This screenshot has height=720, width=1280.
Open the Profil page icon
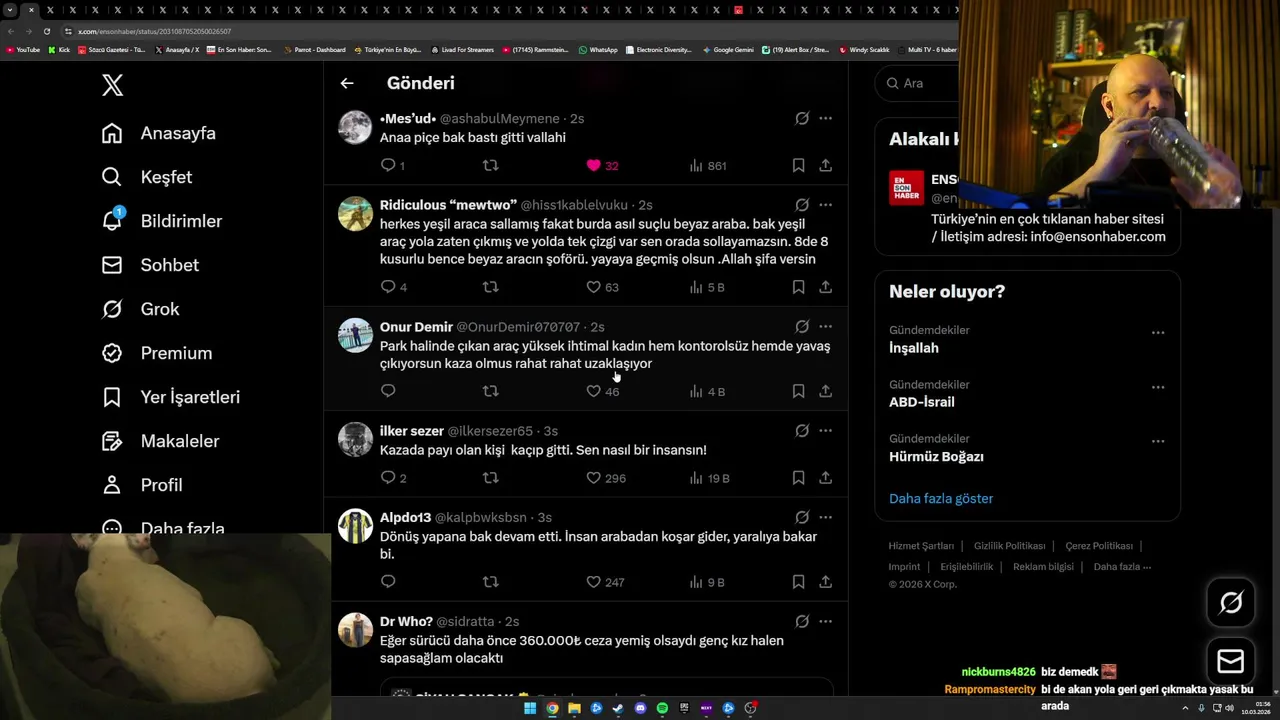click(112, 485)
